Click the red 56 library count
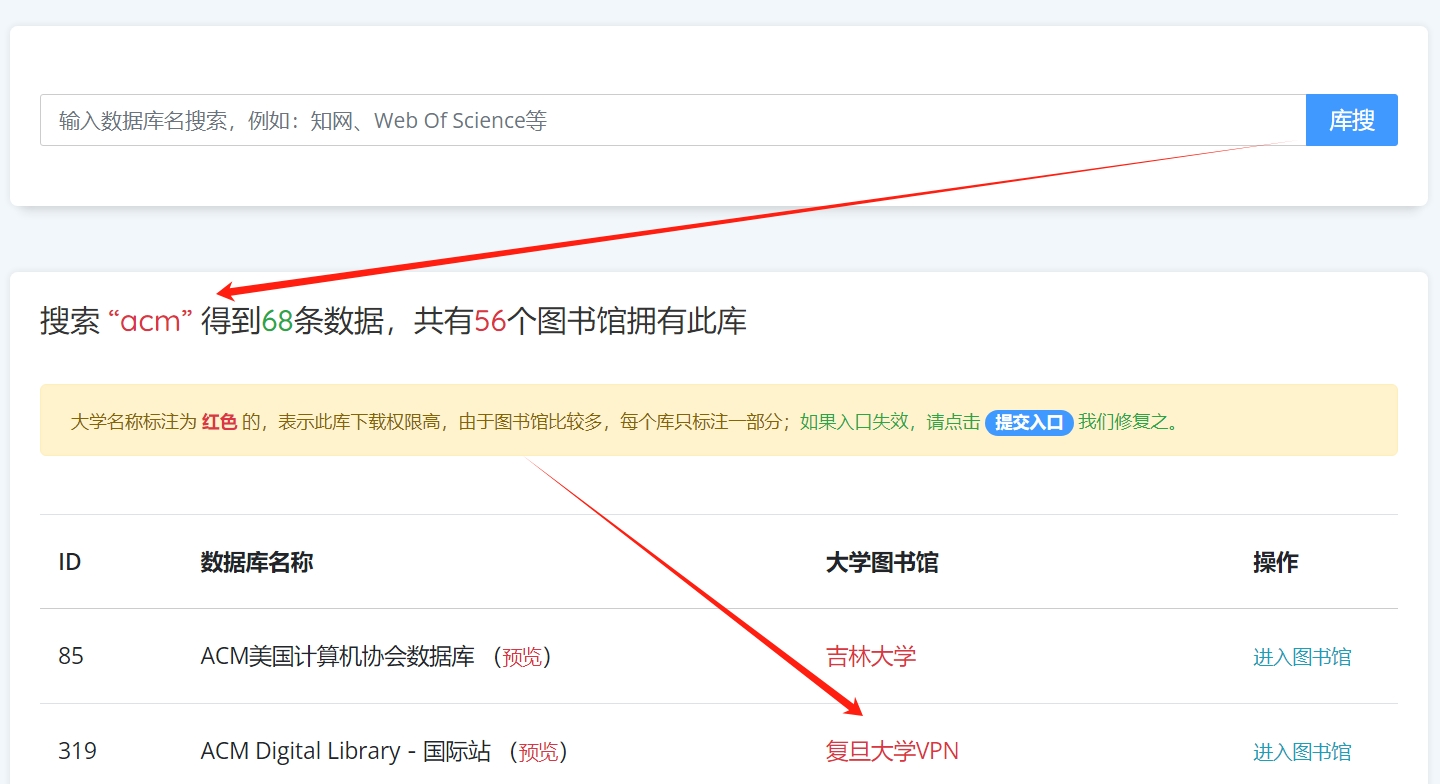Viewport: 1440px width, 784px height. tap(490, 322)
